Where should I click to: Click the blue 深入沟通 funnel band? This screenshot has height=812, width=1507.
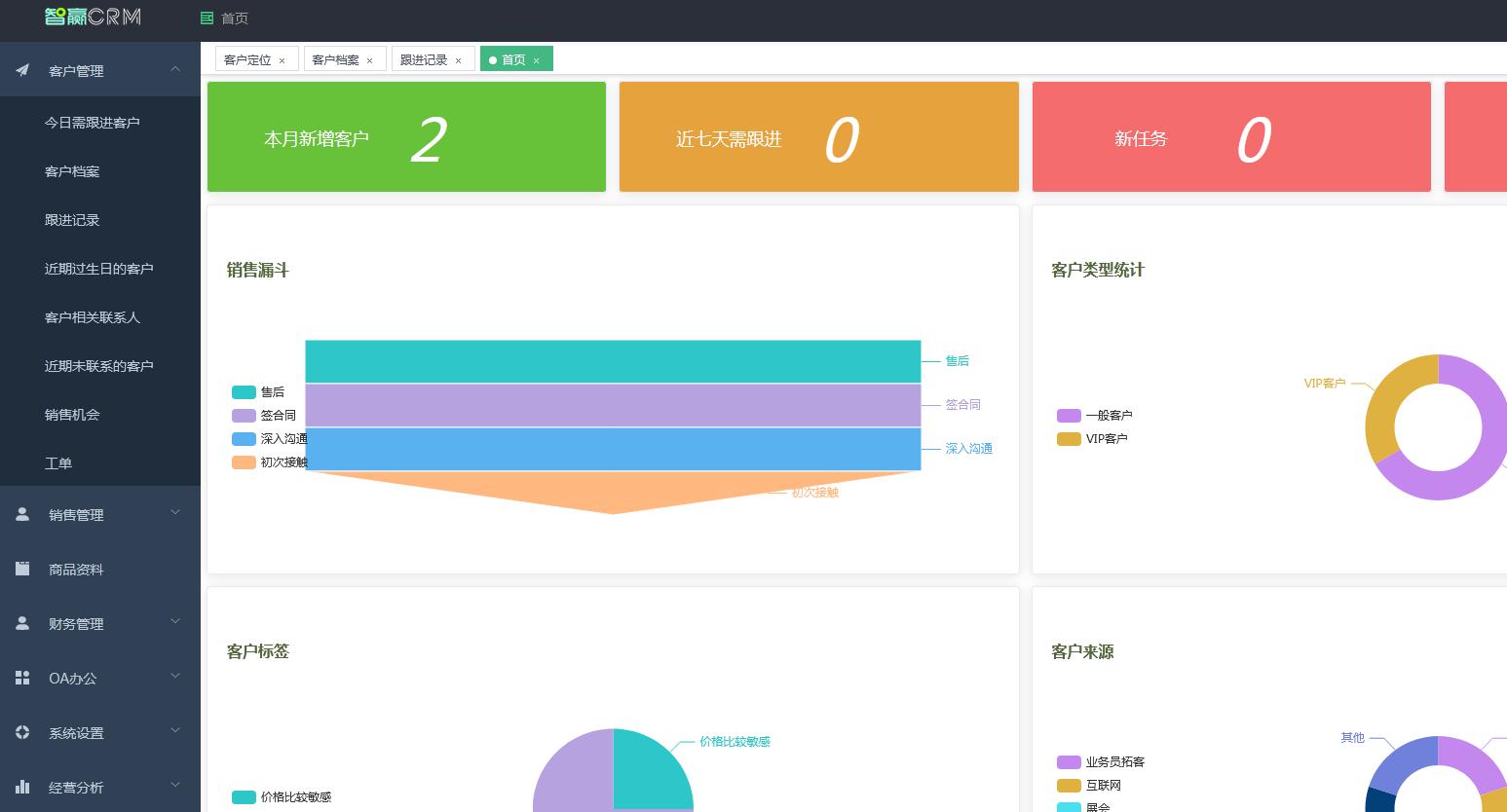pyautogui.click(x=613, y=449)
